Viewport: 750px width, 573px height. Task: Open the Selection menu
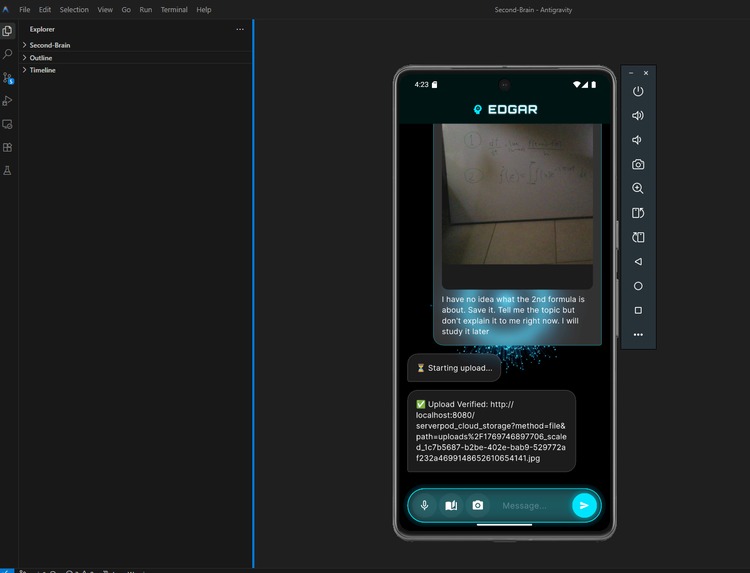[74, 10]
